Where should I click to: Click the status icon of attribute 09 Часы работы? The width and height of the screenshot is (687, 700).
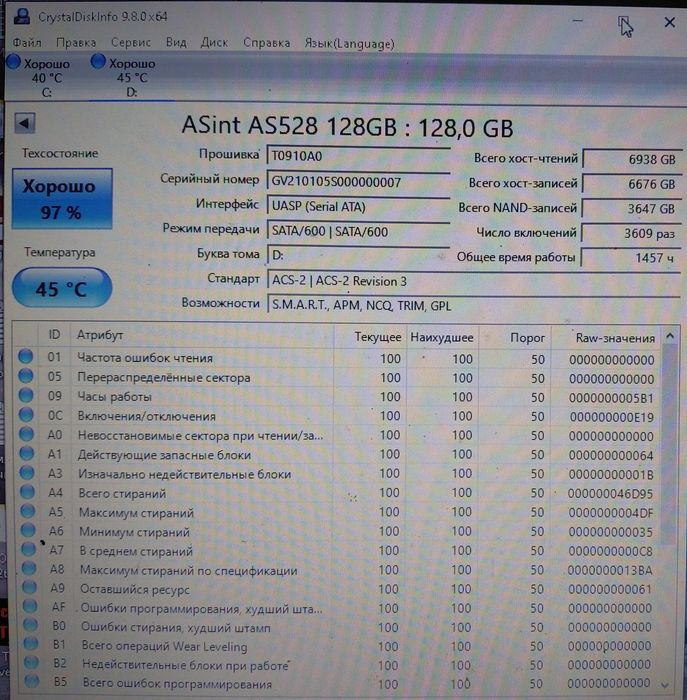[26, 395]
